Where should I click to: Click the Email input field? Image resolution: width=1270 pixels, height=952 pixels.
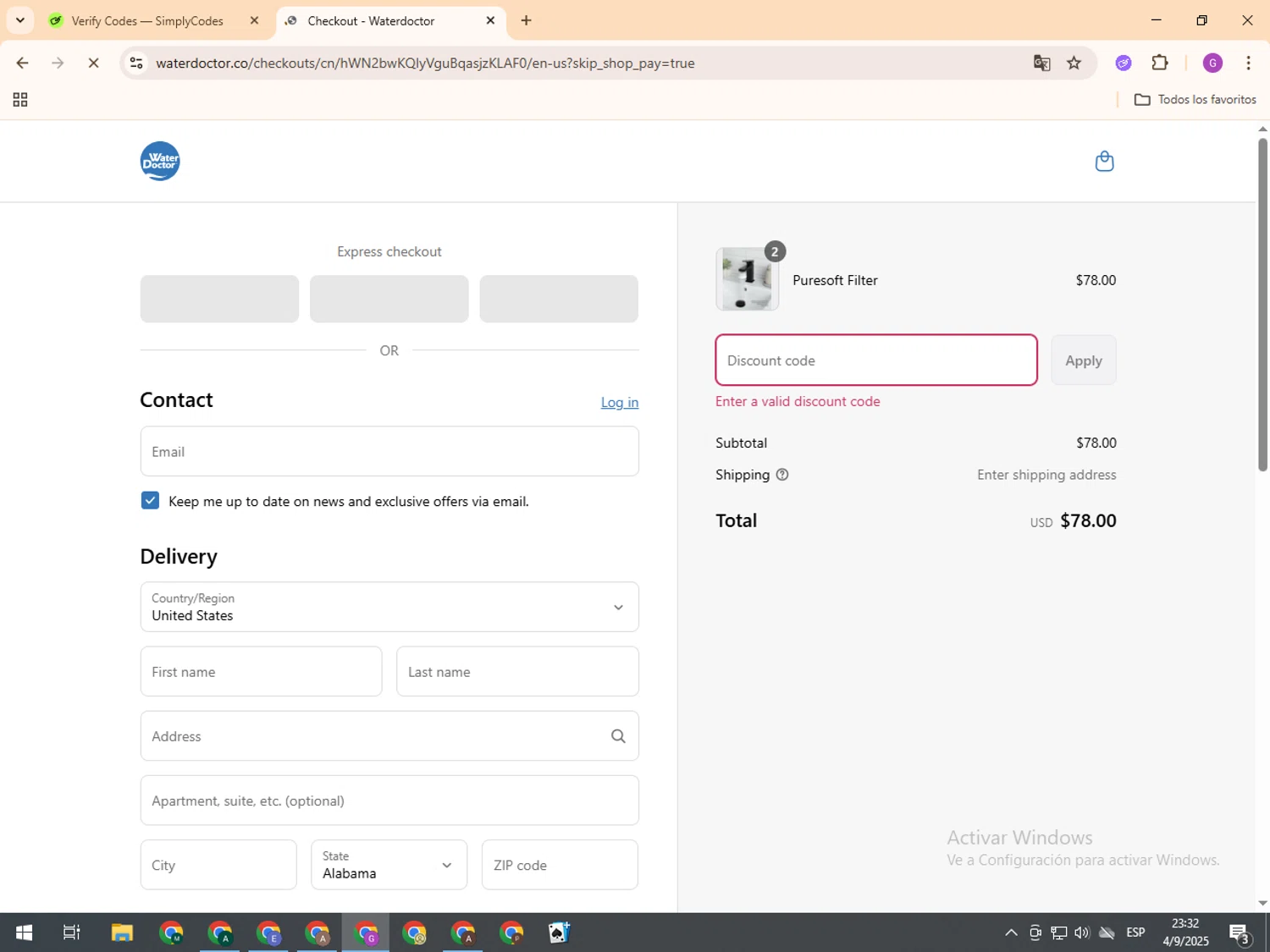coord(389,451)
